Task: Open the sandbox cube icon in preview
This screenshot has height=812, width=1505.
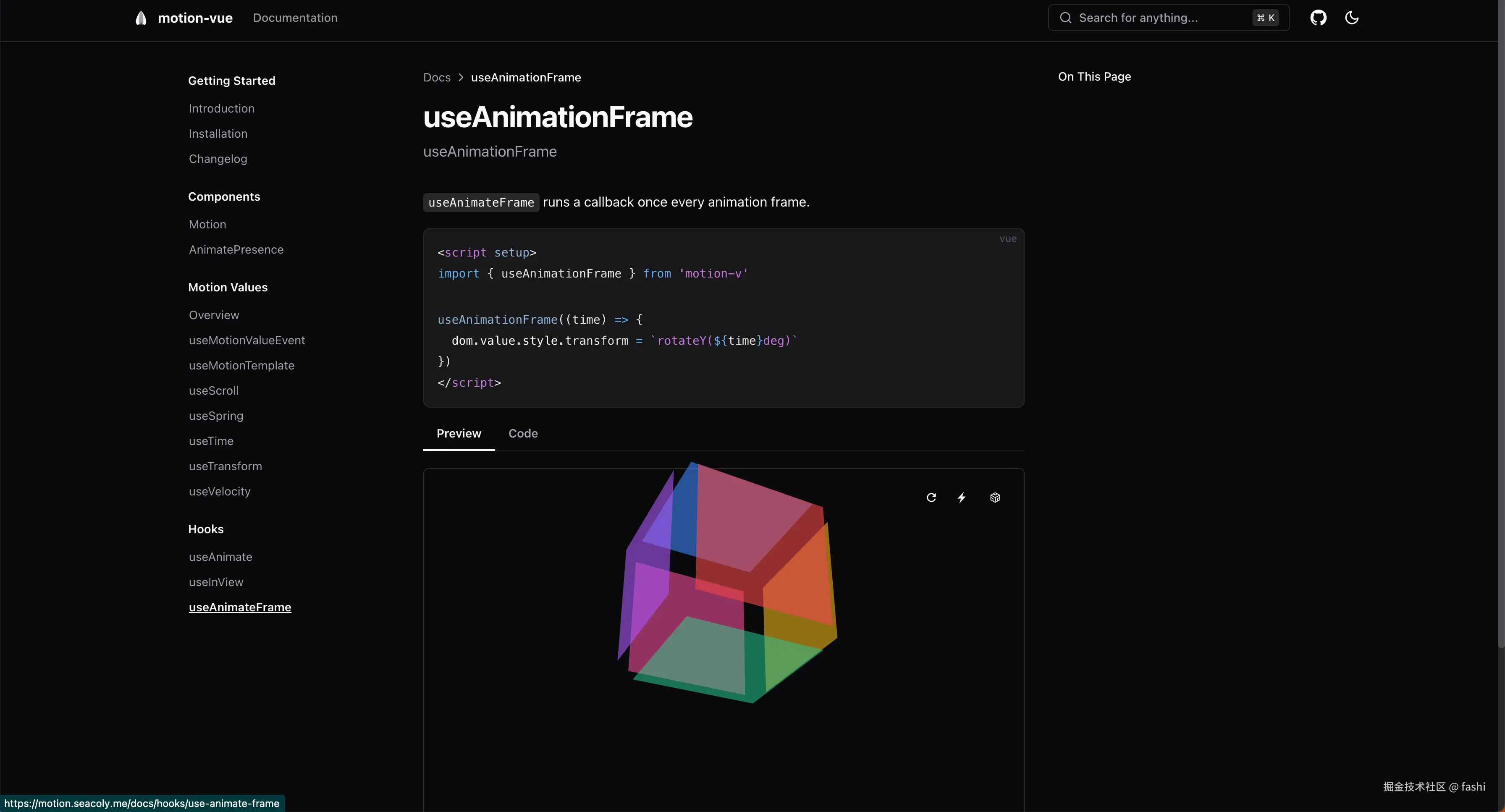Action: (x=995, y=497)
